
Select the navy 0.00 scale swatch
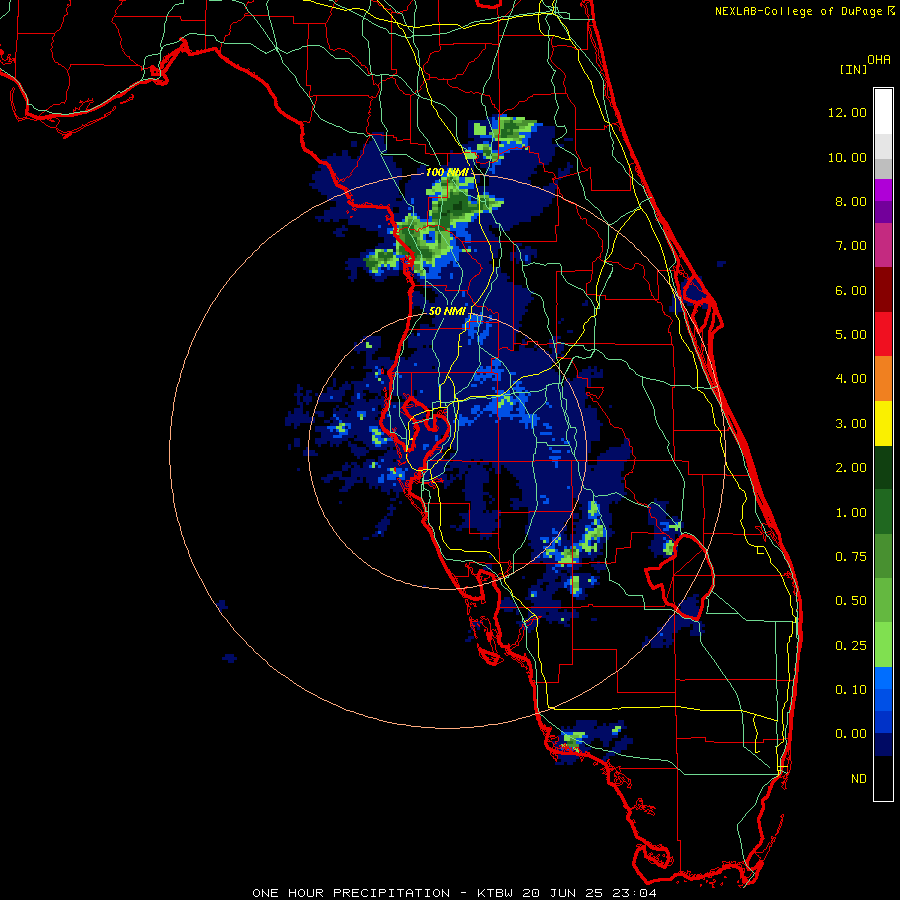click(883, 745)
